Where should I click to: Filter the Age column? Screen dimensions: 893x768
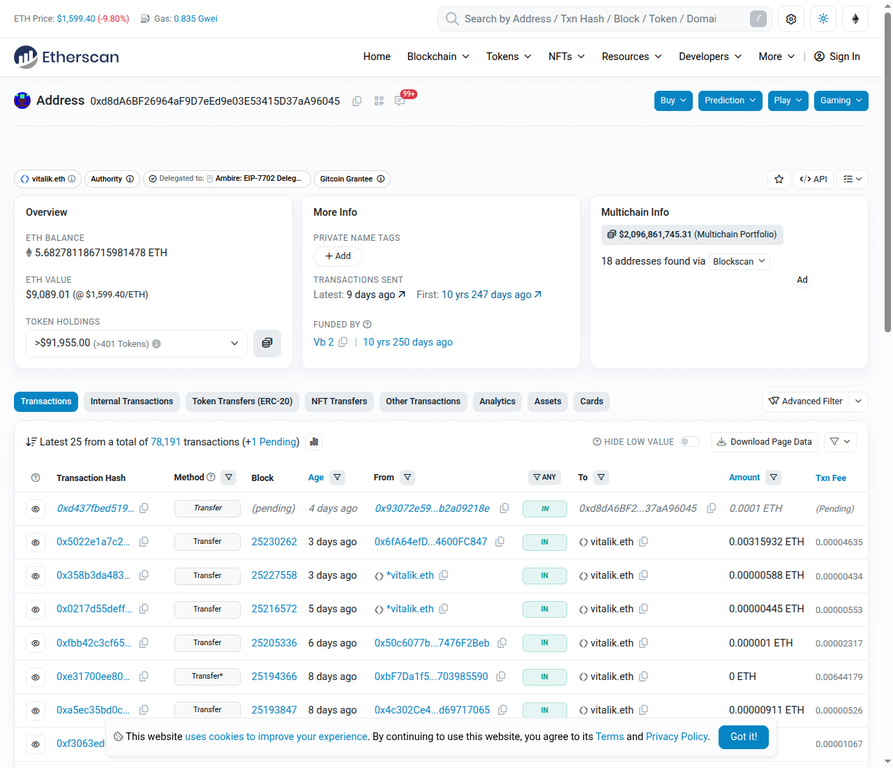coord(337,477)
